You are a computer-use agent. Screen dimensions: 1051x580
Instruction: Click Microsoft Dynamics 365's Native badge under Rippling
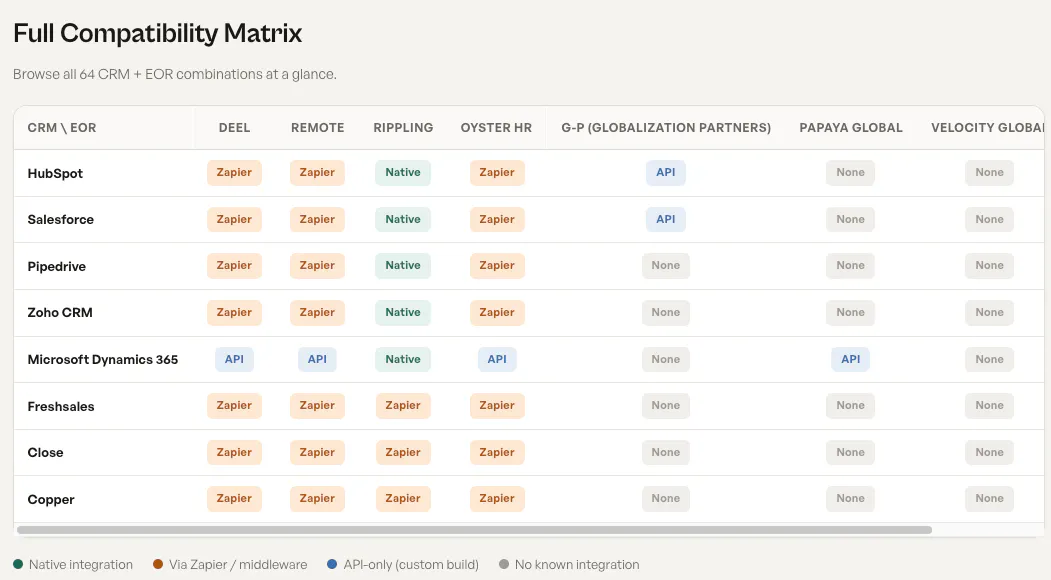point(403,359)
